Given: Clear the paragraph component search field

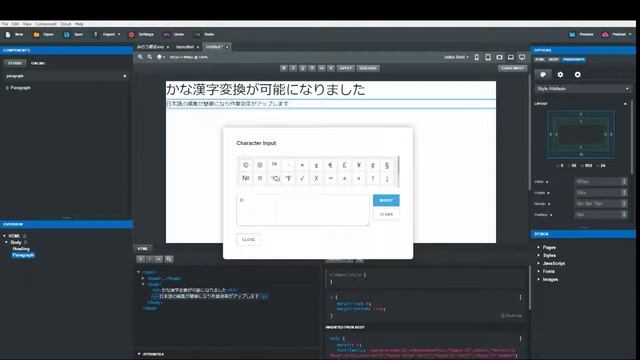Looking at the screenshot, I should click(x=125, y=76).
